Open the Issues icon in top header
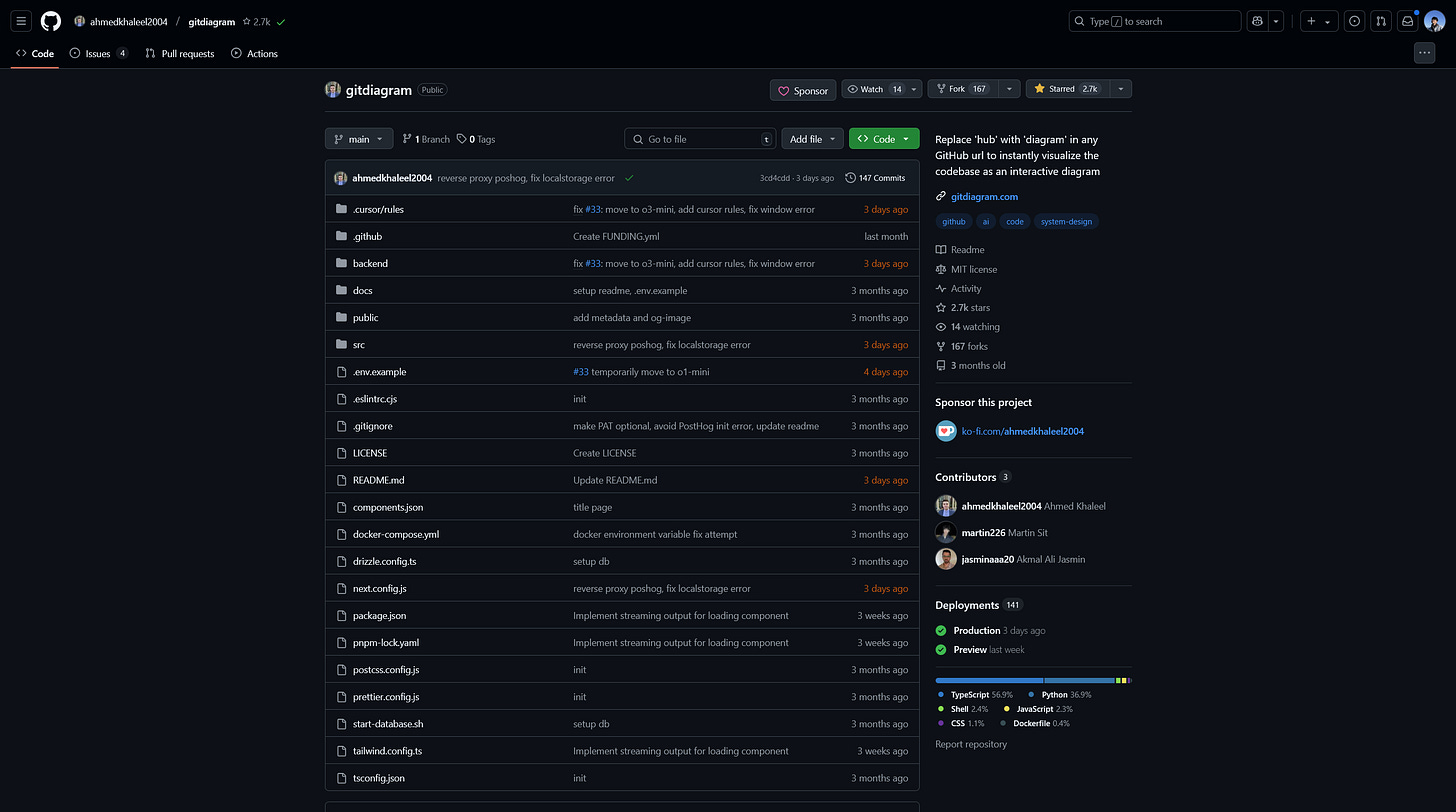 coord(1354,21)
